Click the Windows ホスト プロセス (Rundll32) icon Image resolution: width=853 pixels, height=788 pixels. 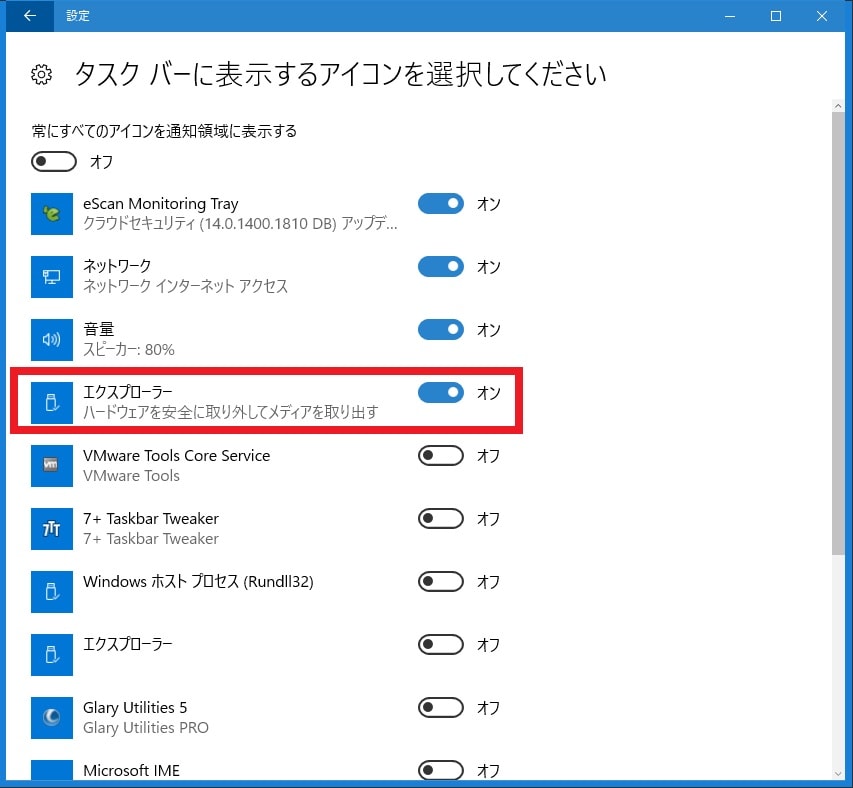(52, 592)
